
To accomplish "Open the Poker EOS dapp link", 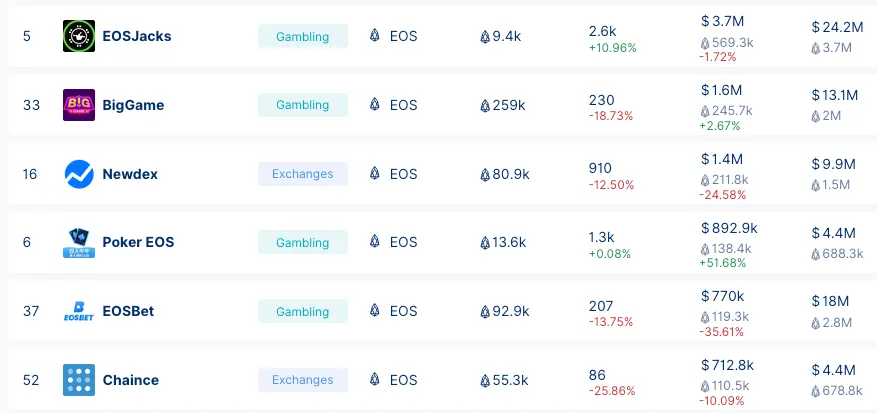I will coord(139,242).
